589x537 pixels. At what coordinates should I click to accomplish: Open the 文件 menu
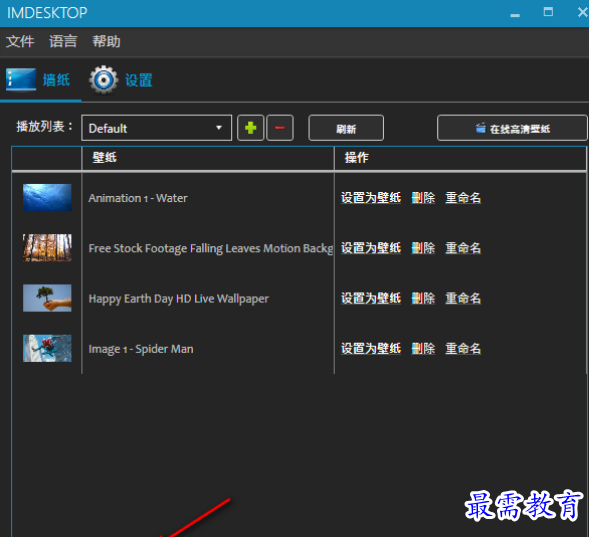click(20, 41)
